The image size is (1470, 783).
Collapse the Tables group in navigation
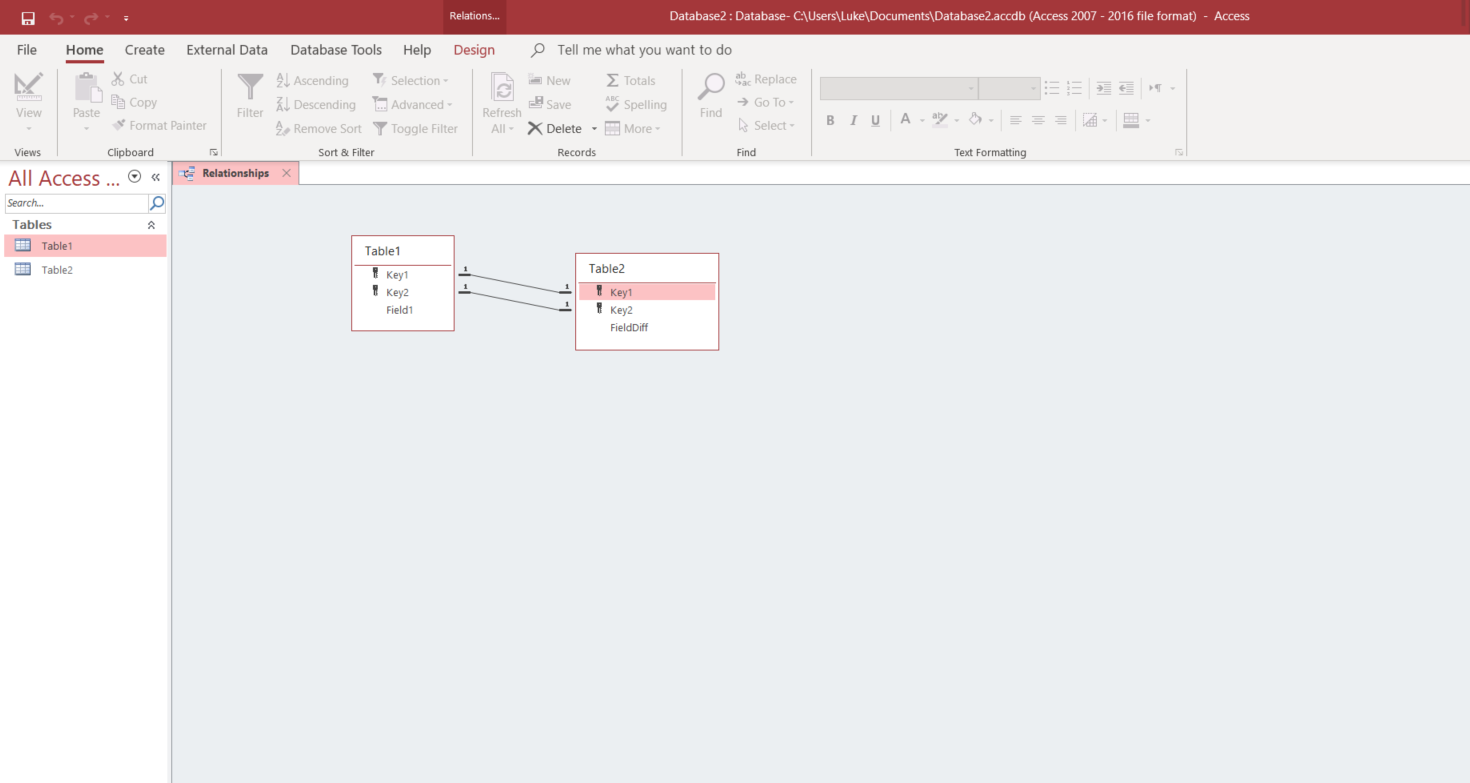151,225
